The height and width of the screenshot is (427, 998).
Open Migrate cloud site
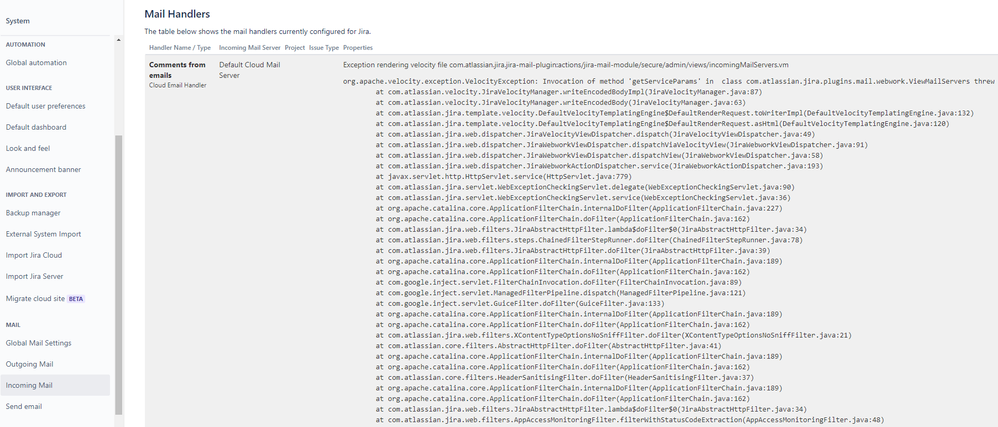pos(35,298)
